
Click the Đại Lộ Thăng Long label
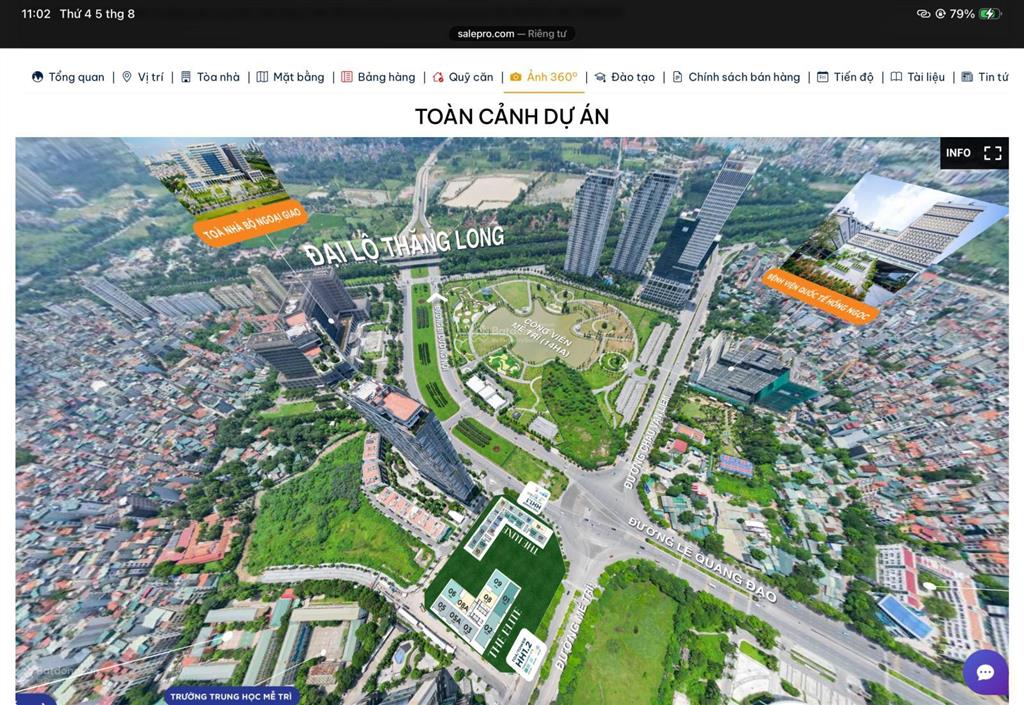[x=406, y=245]
